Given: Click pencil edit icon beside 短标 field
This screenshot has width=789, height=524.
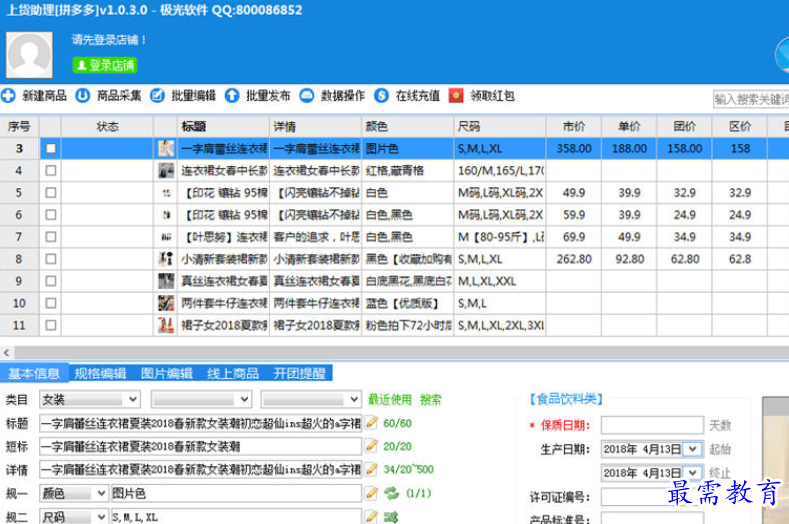Looking at the screenshot, I should click(371, 445).
